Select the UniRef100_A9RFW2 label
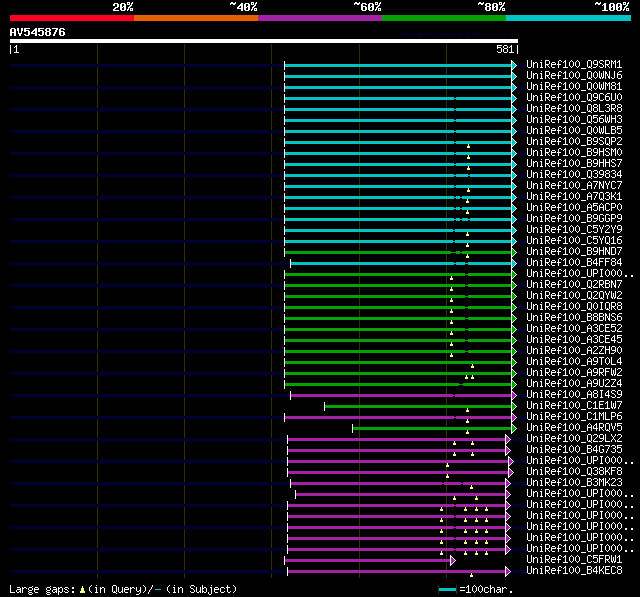640x597 pixels. [574, 373]
